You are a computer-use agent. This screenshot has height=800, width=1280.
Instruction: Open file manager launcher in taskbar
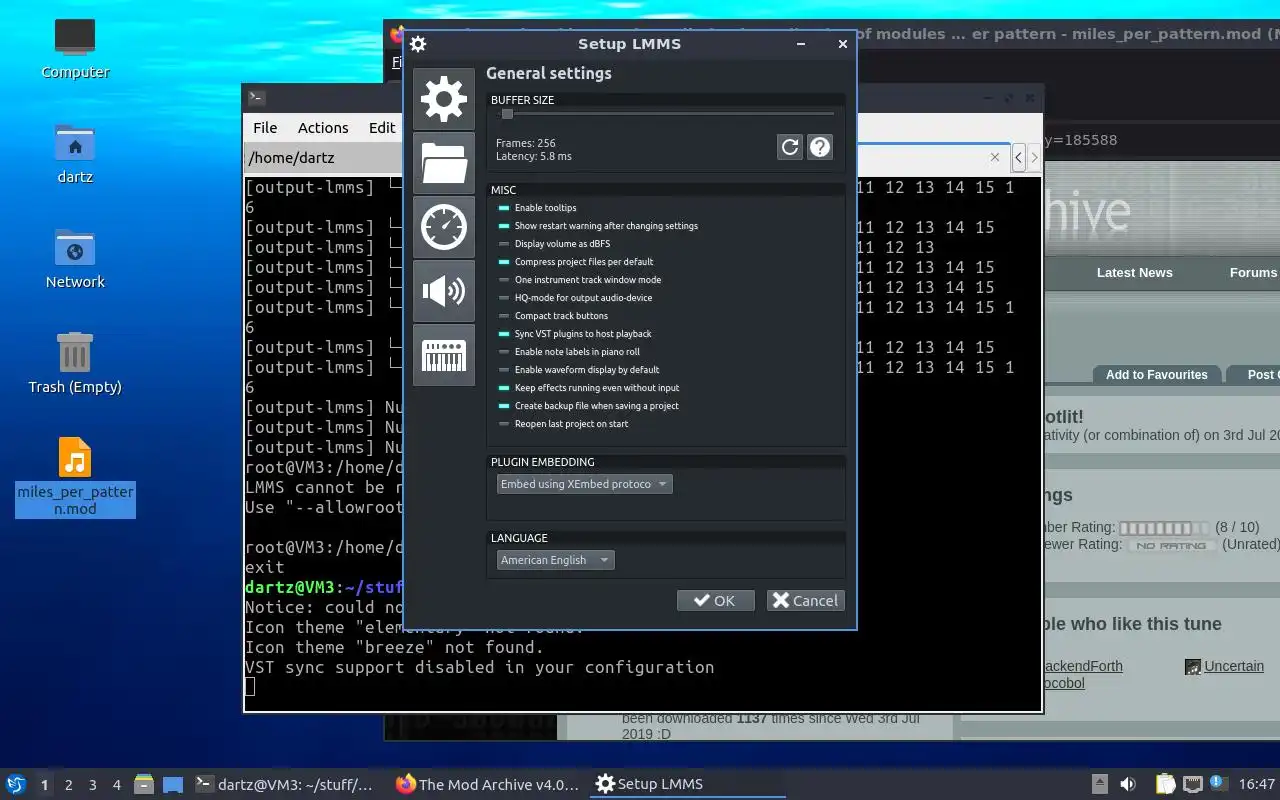(x=143, y=784)
